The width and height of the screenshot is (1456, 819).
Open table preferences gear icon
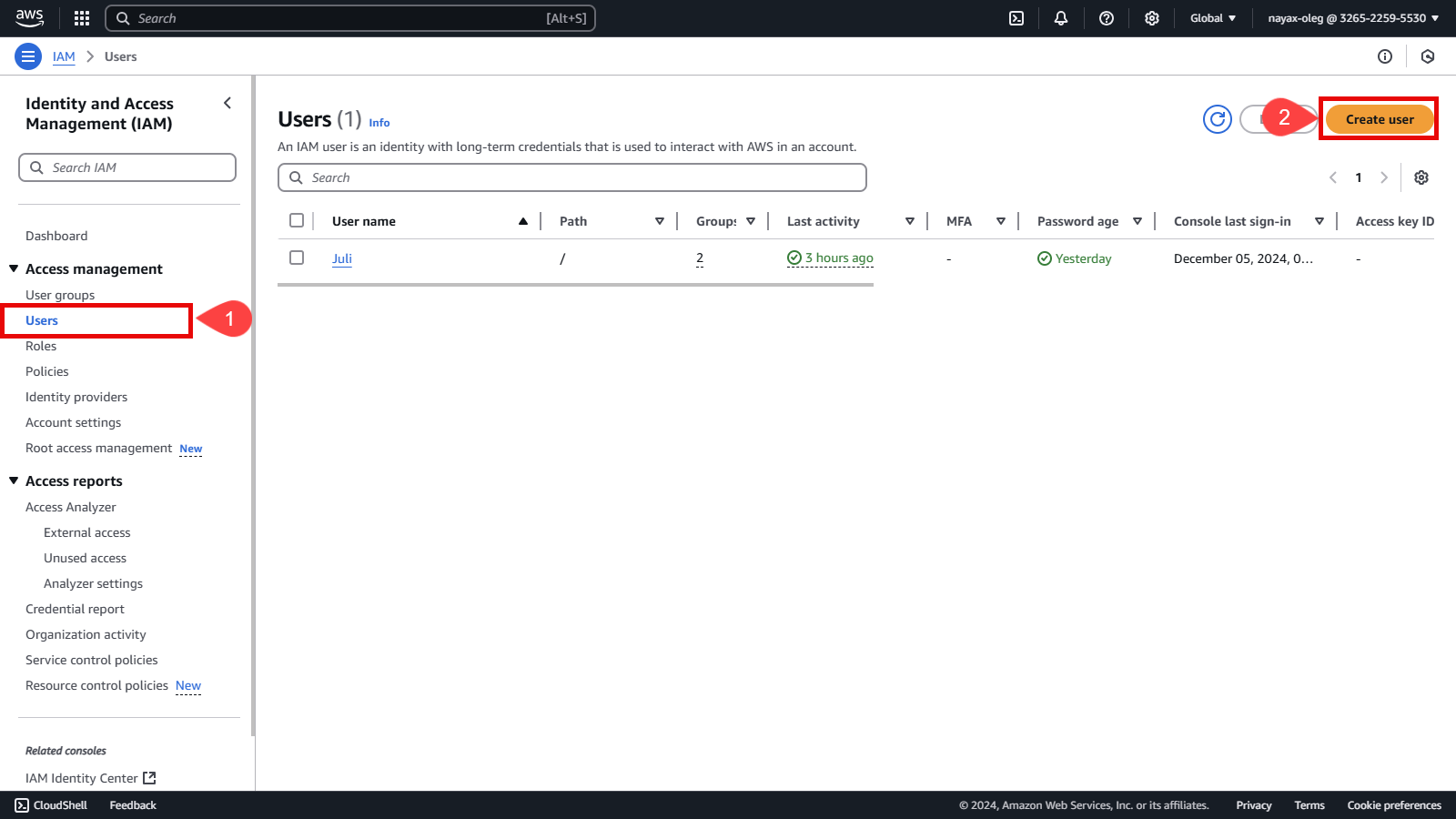[x=1421, y=177]
